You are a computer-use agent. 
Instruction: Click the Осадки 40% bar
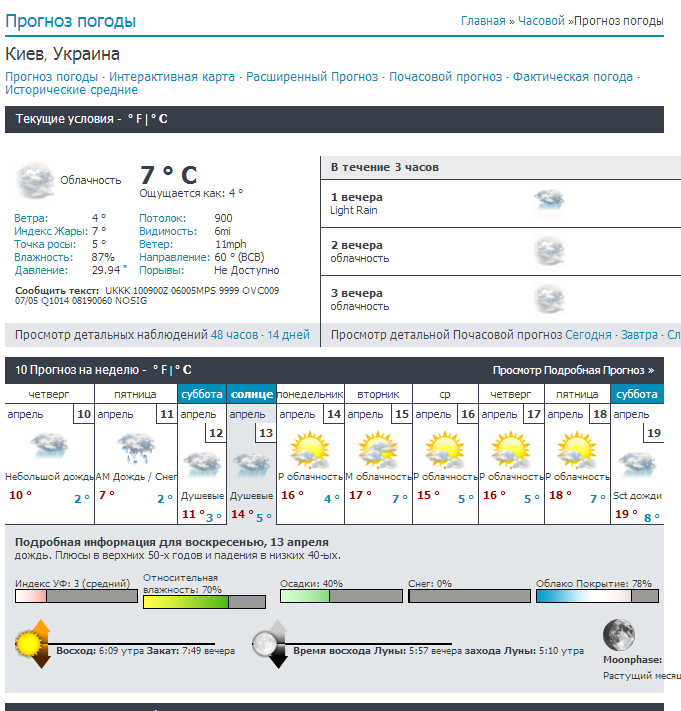coord(341,596)
